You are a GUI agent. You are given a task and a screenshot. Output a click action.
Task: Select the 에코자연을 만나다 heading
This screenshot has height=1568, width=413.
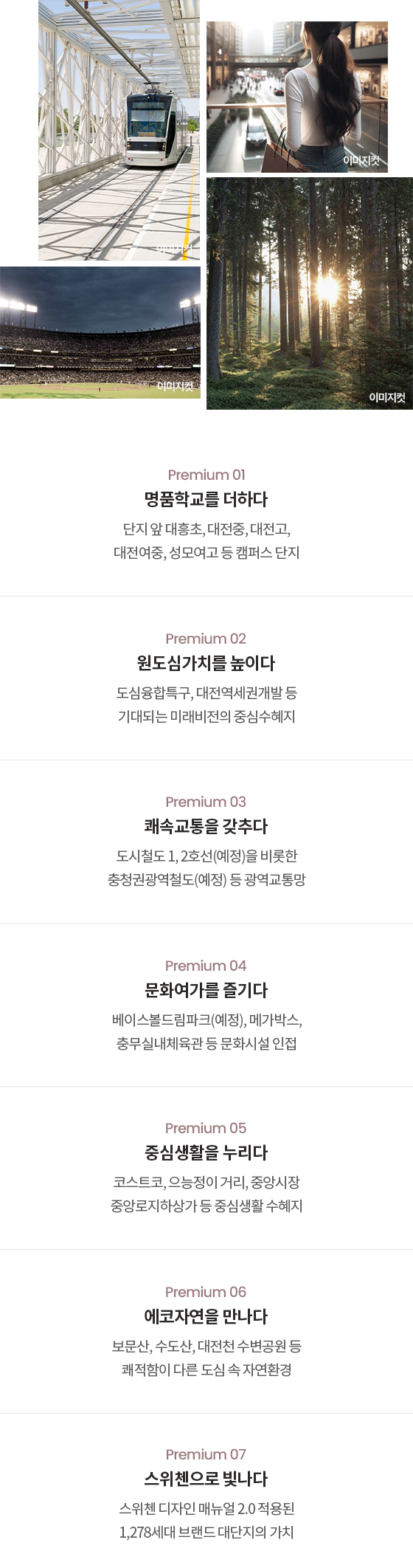click(206, 1316)
